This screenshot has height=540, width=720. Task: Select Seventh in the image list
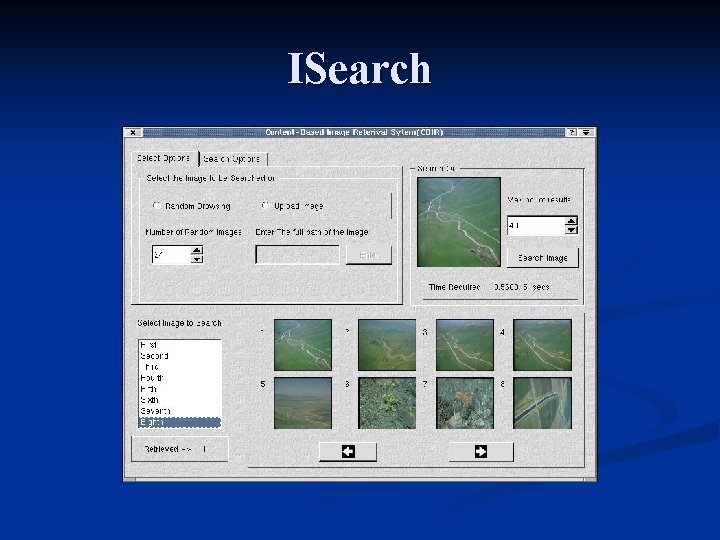[x=180, y=411]
